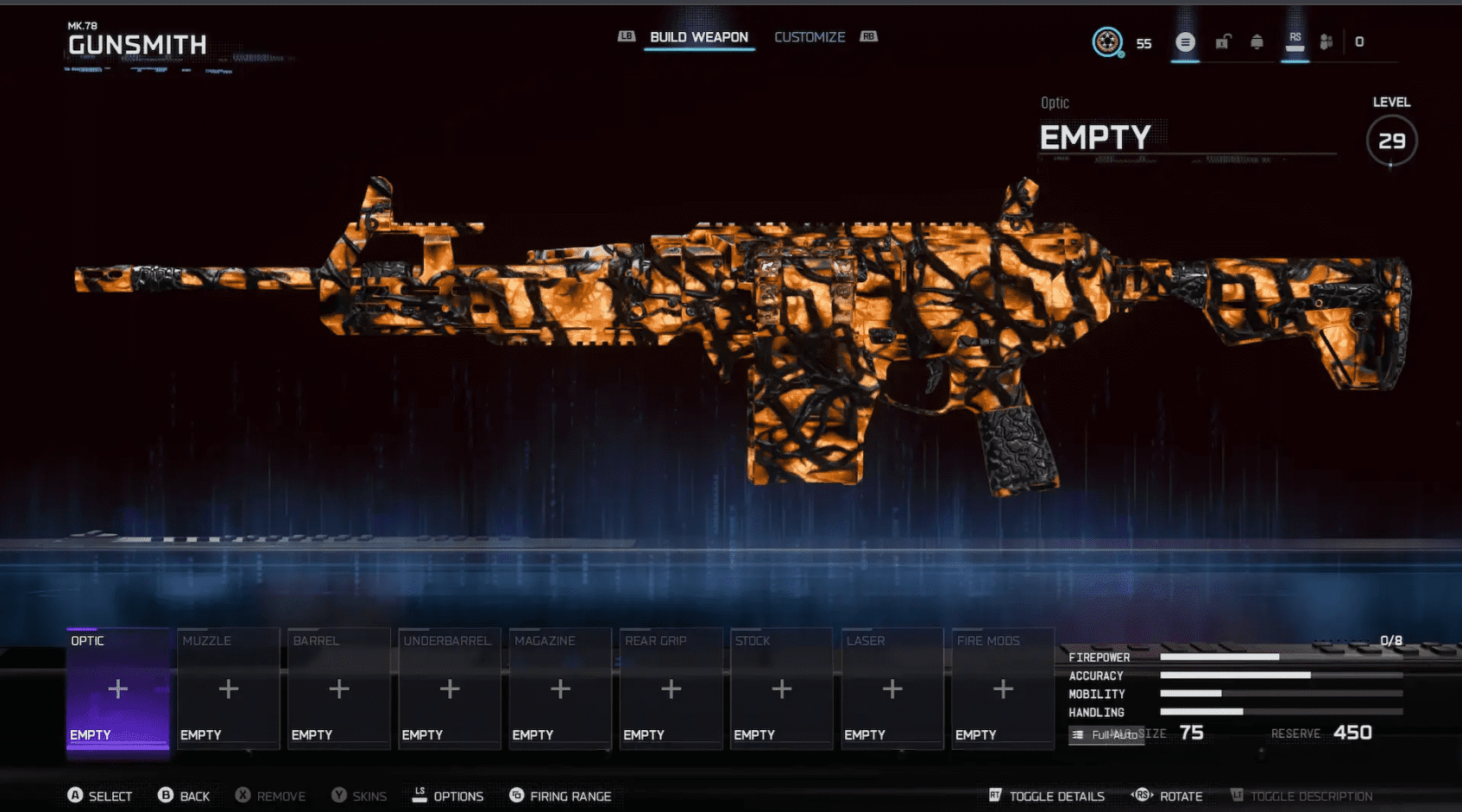Open the notifications bell icon

tap(1257, 41)
